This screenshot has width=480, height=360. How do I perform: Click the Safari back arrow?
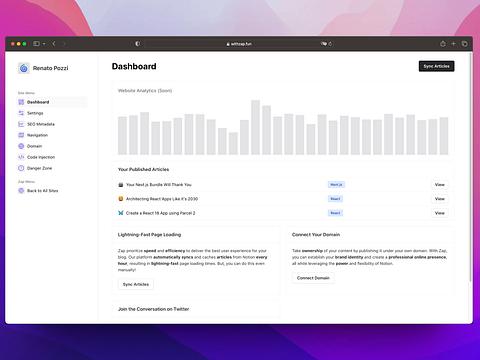tap(54, 44)
